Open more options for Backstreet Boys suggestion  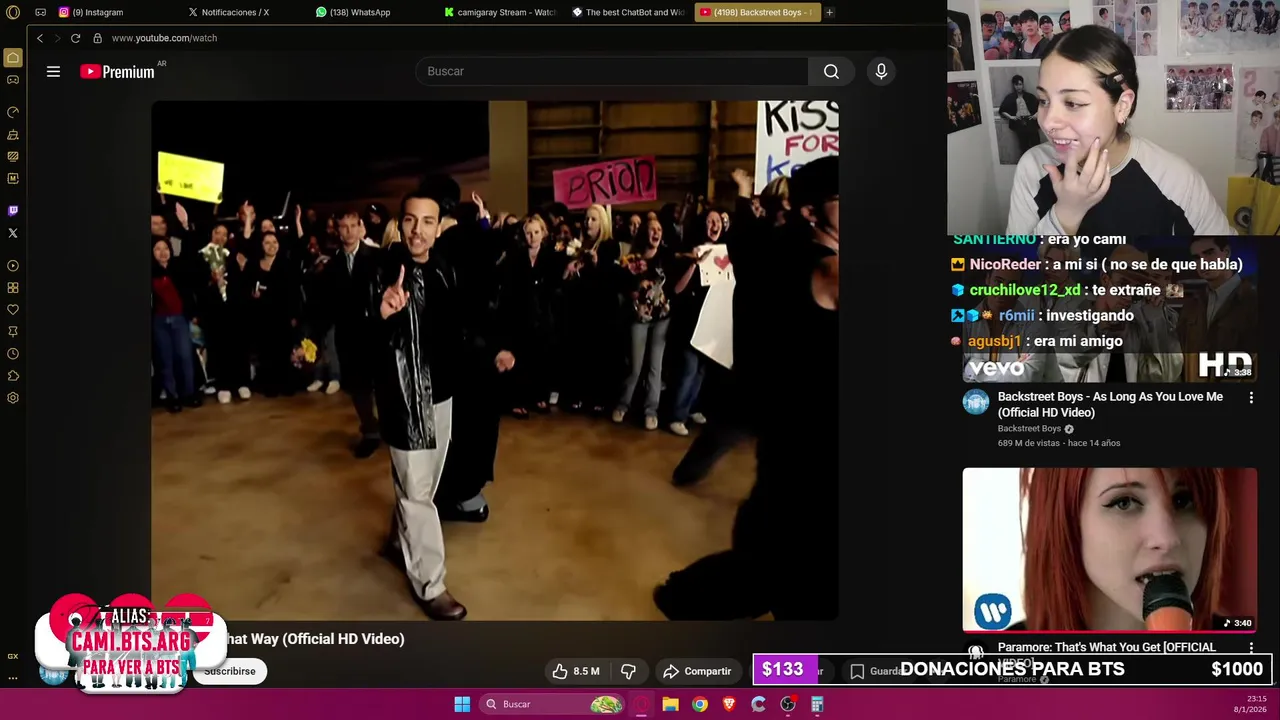coord(1251,398)
